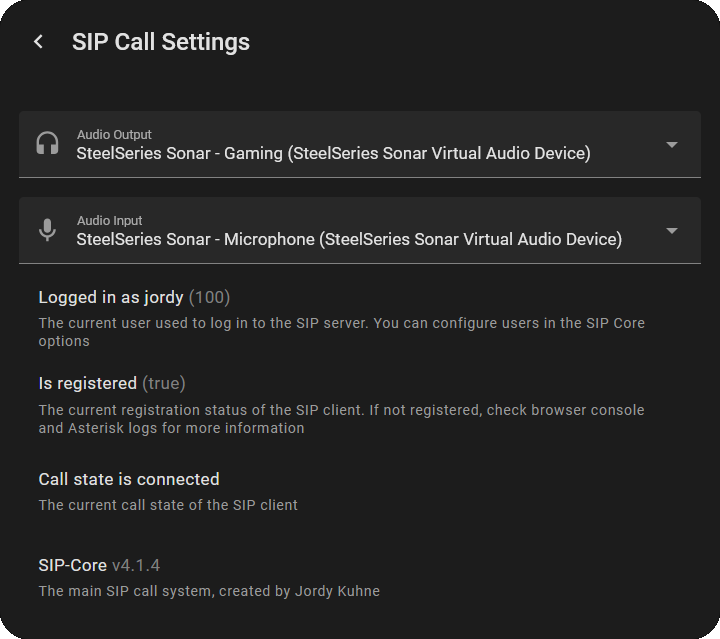Image resolution: width=720 pixels, height=639 pixels.
Task: Select the 'Logged in as jordy' heading
Action: coord(110,297)
